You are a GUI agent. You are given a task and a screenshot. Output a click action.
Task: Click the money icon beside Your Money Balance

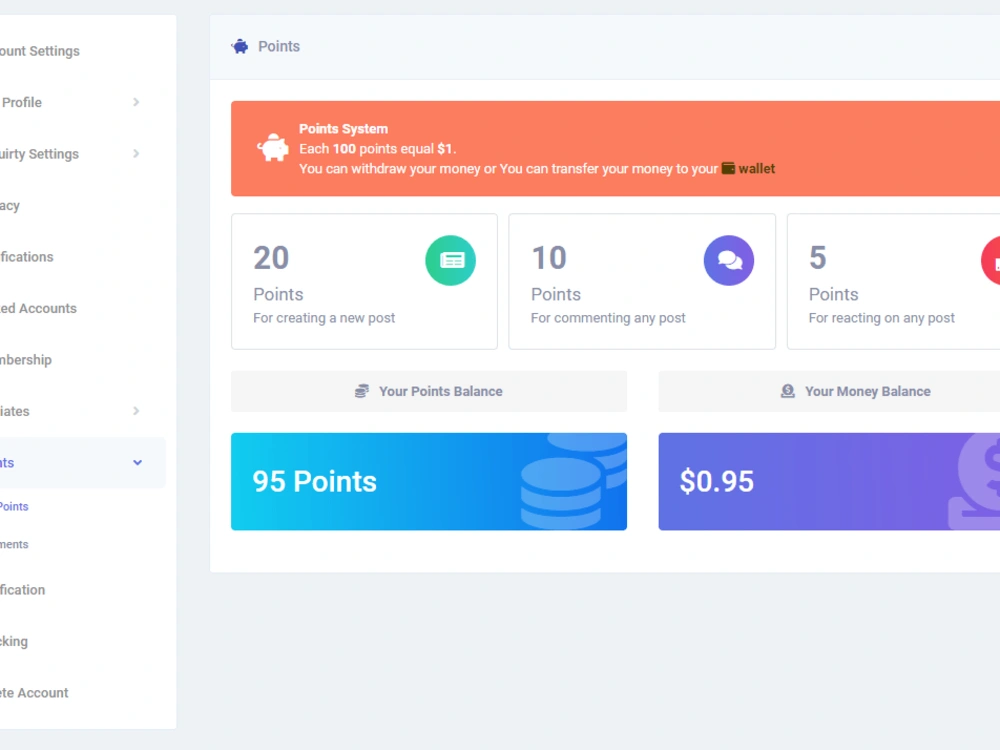coord(788,391)
